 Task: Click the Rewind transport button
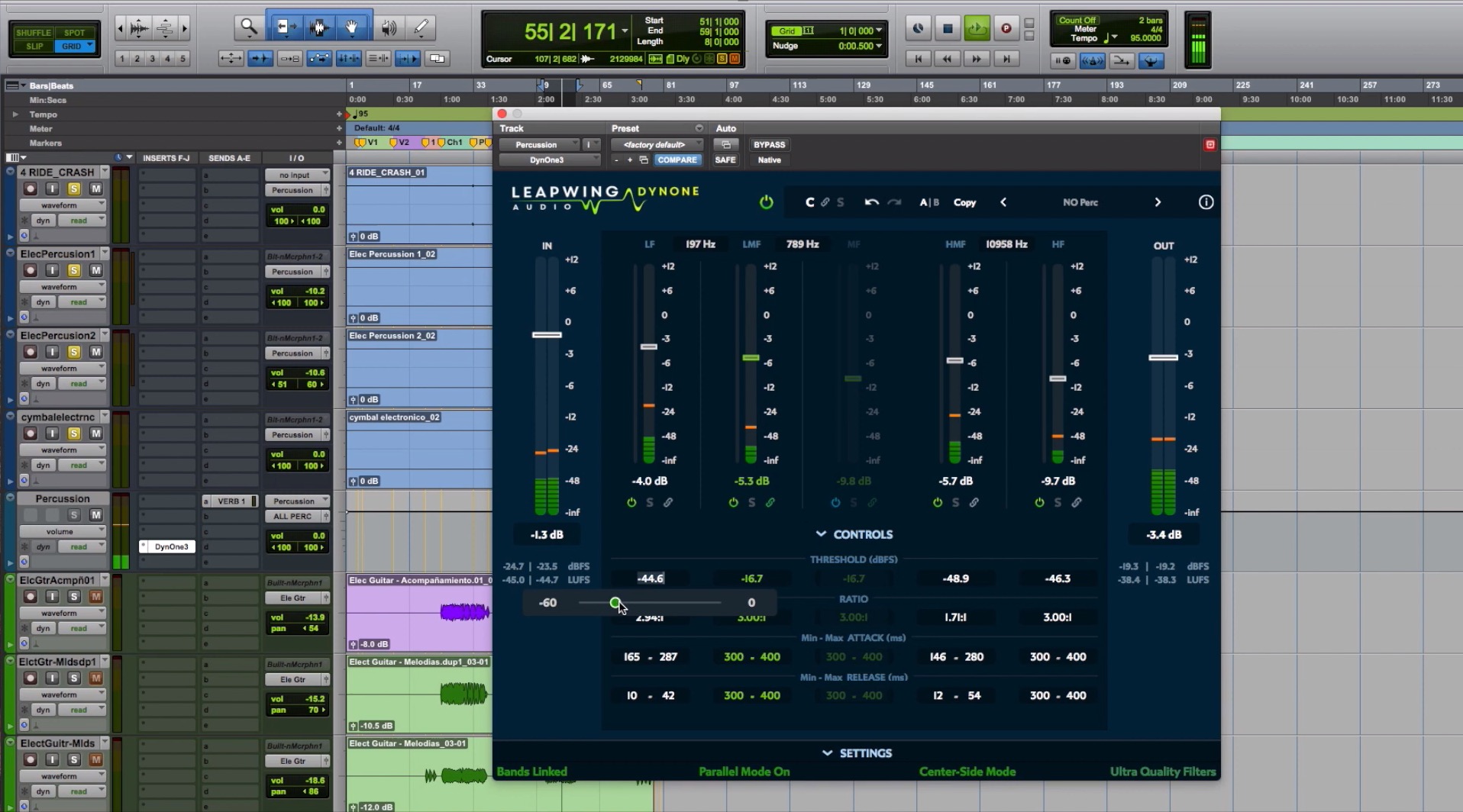[x=948, y=59]
